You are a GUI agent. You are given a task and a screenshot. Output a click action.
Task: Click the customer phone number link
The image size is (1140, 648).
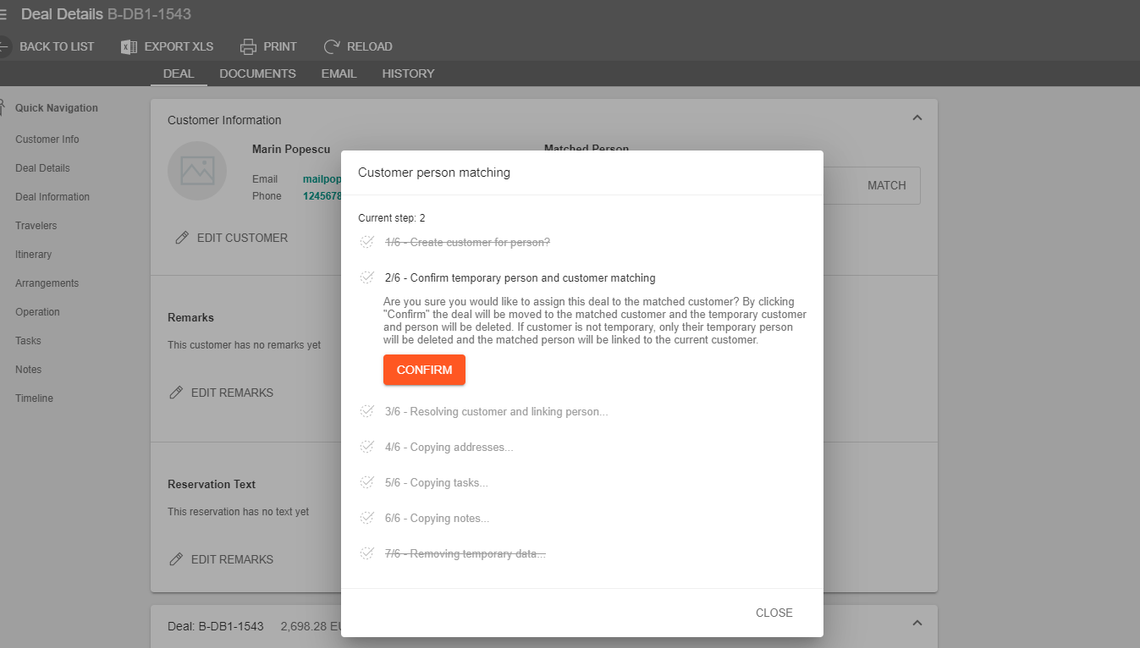point(322,196)
